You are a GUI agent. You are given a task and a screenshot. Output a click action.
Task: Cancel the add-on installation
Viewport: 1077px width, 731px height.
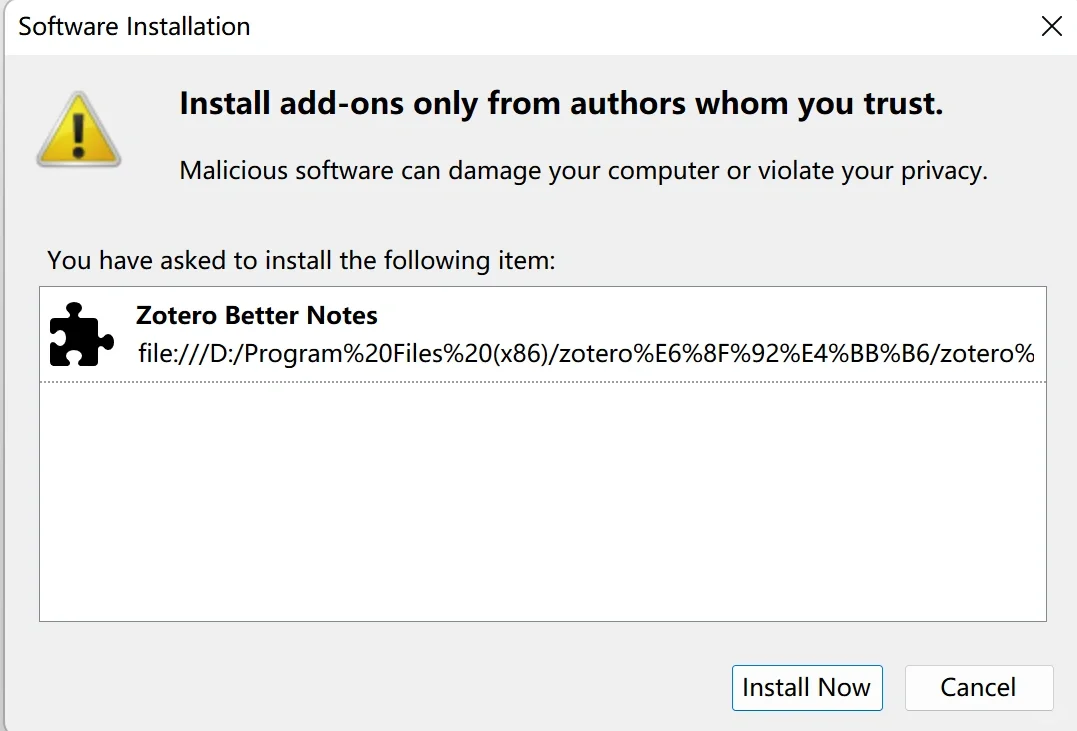tap(978, 688)
